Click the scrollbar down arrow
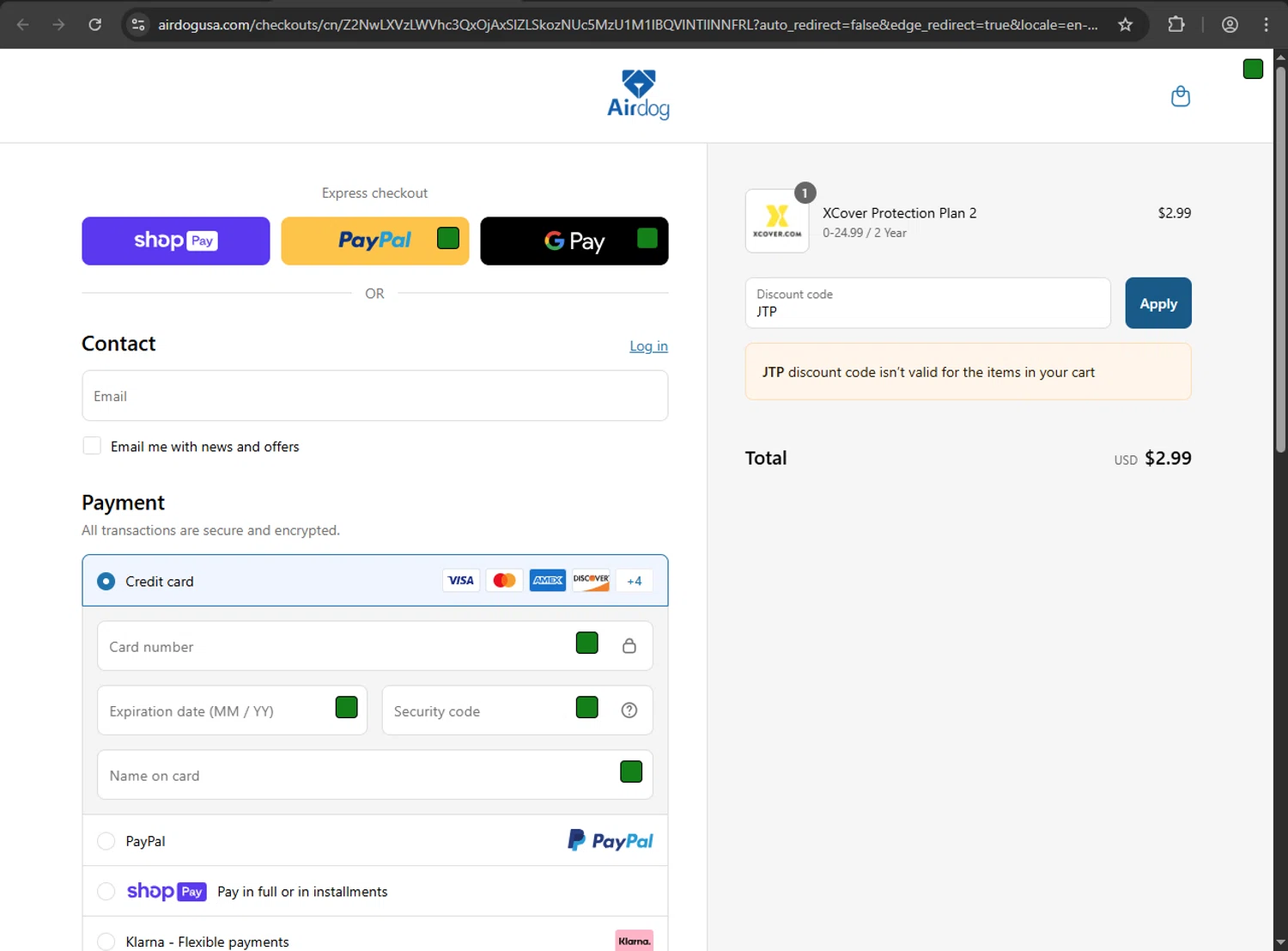The height and width of the screenshot is (951, 1288). tap(1280, 942)
